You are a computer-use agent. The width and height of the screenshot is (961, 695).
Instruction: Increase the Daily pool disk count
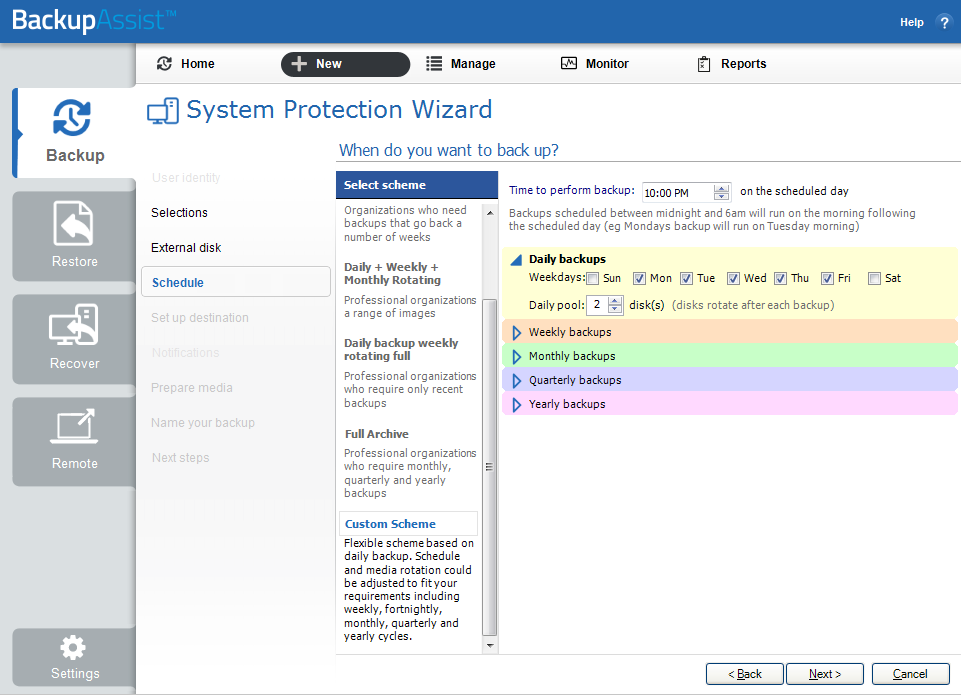615,300
